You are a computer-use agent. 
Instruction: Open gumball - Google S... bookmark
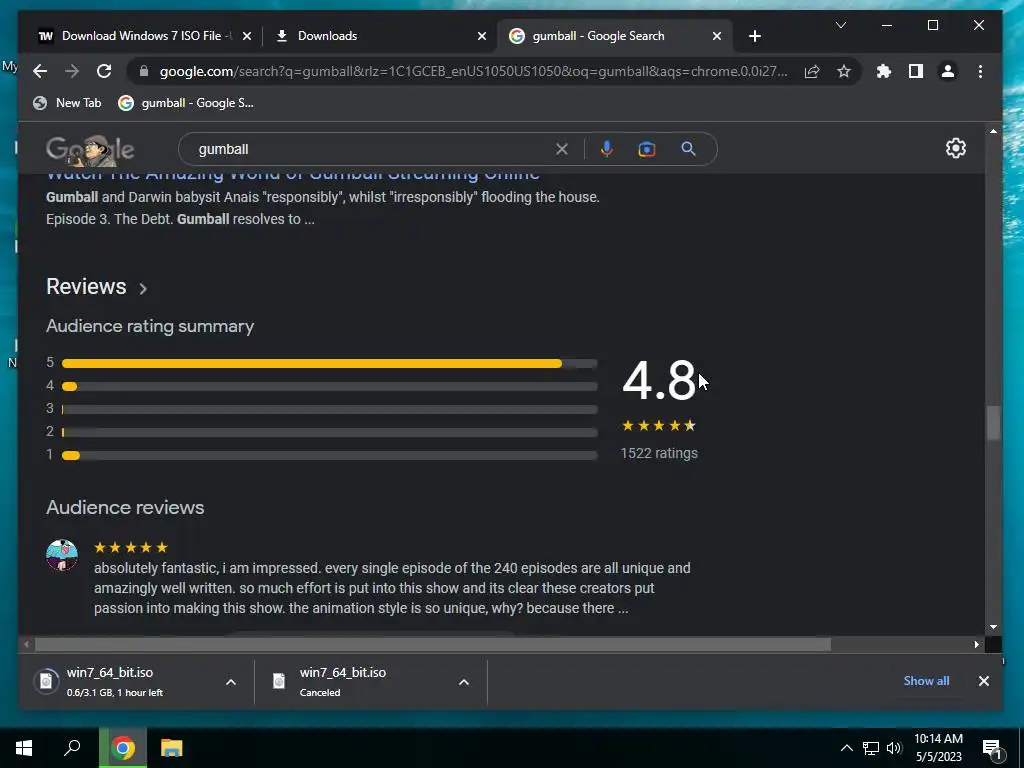185,103
